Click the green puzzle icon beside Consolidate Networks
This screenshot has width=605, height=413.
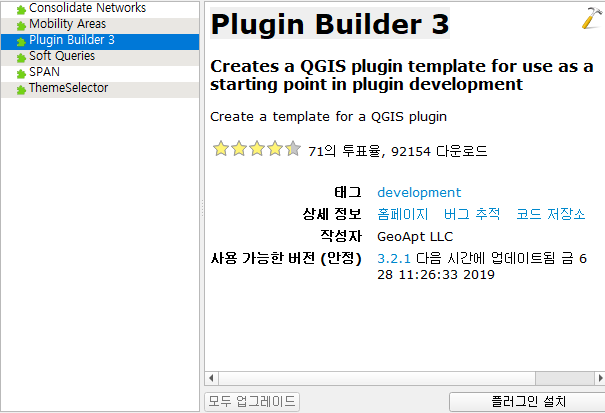click(x=21, y=10)
